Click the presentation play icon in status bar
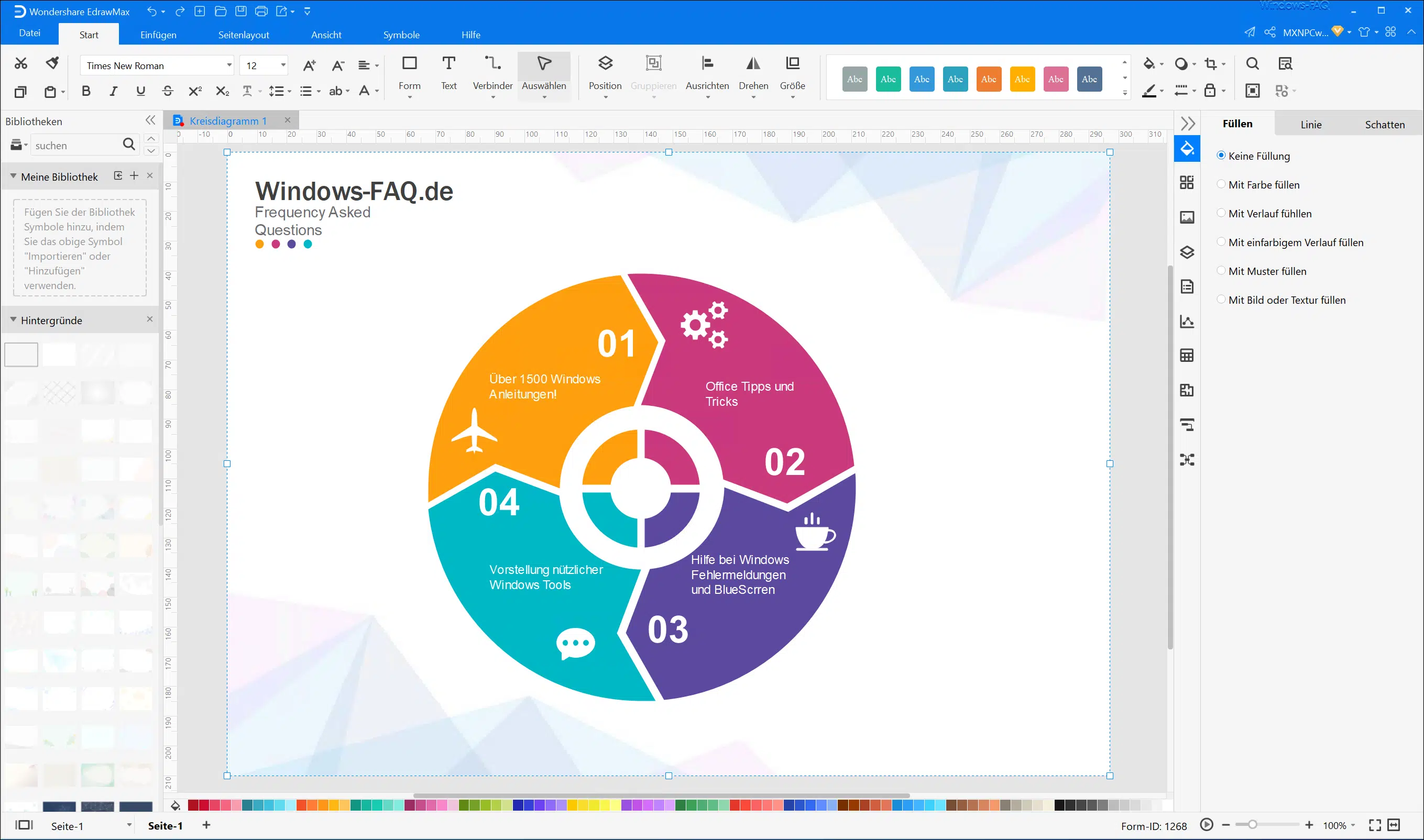 point(1206,825)
